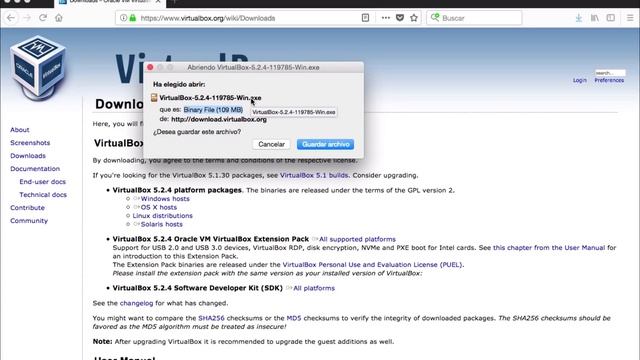Reload the page with the refresh icon

(x=43, y=18)
